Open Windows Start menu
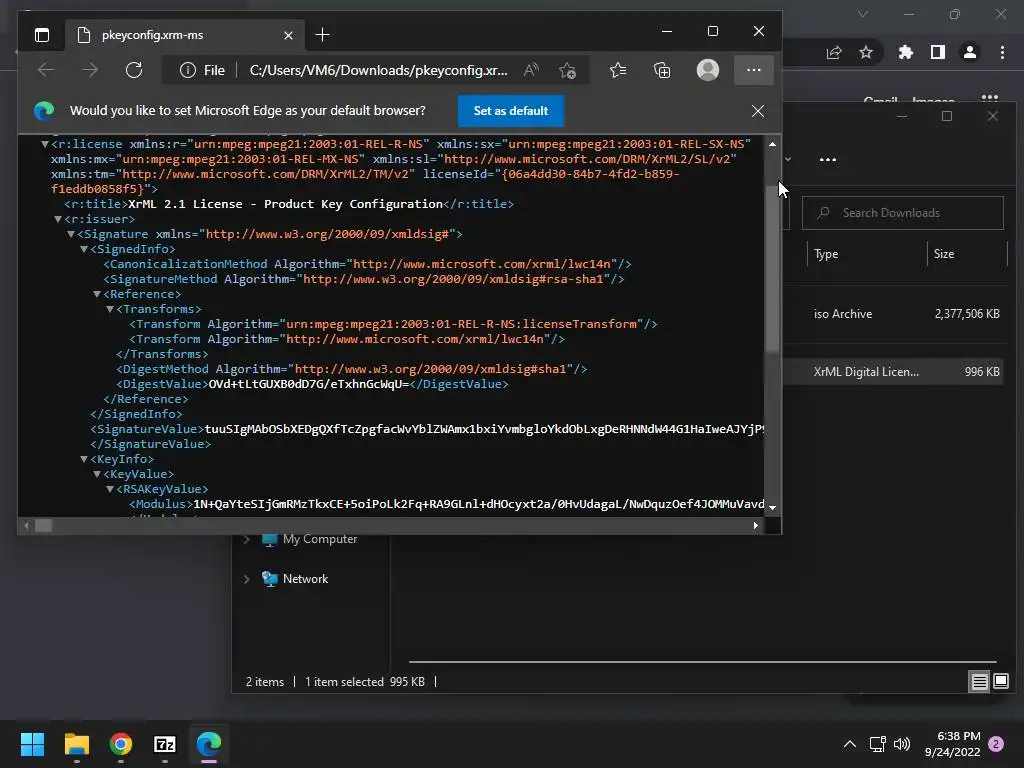Viewport: 1024px width, 768px height. coord(32,744)
